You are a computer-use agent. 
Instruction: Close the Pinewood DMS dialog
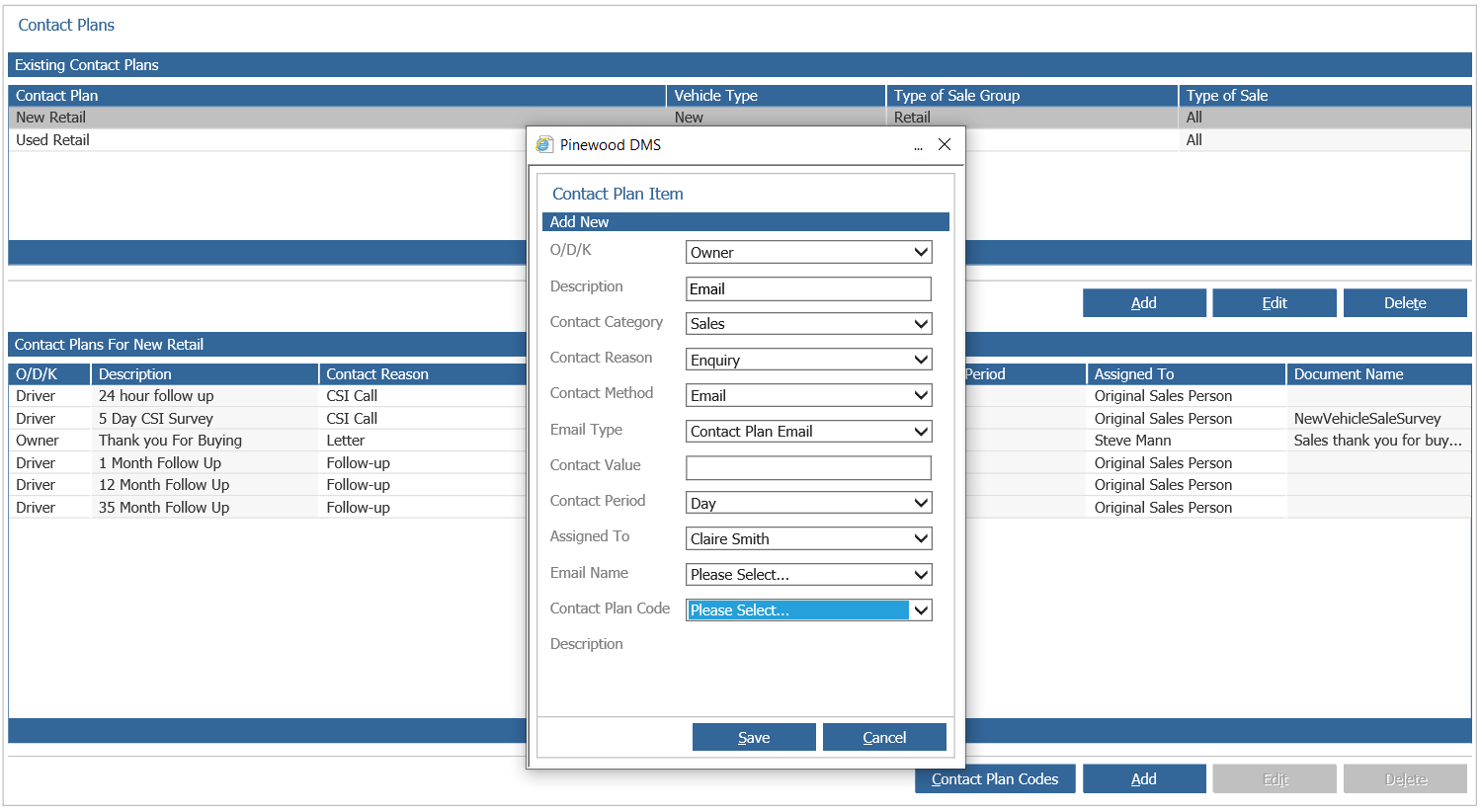point(945,144)
